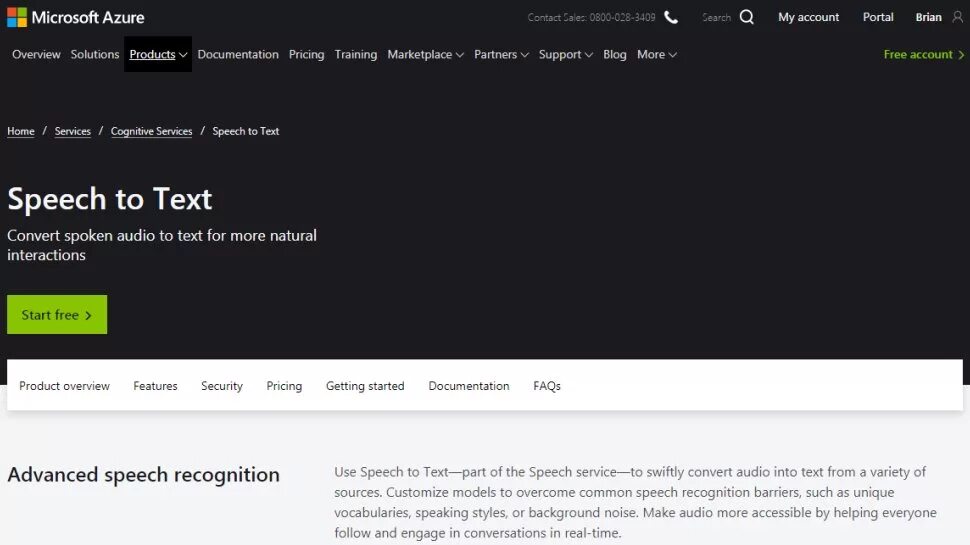
Task: Select the Getting started tab
Action: click(x=365, y=386)
